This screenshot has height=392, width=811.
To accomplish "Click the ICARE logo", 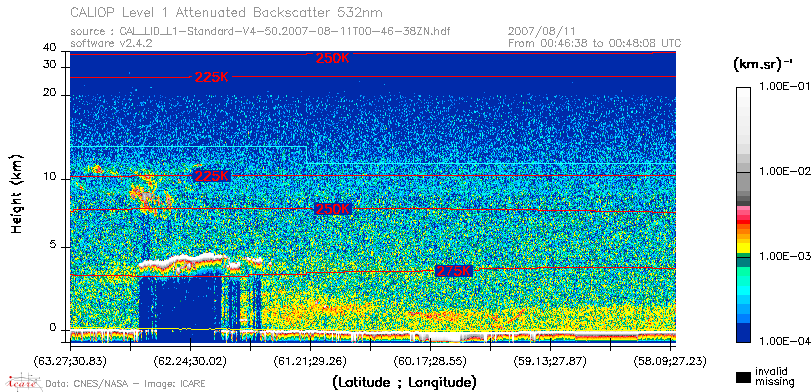I will click(23, 382).
